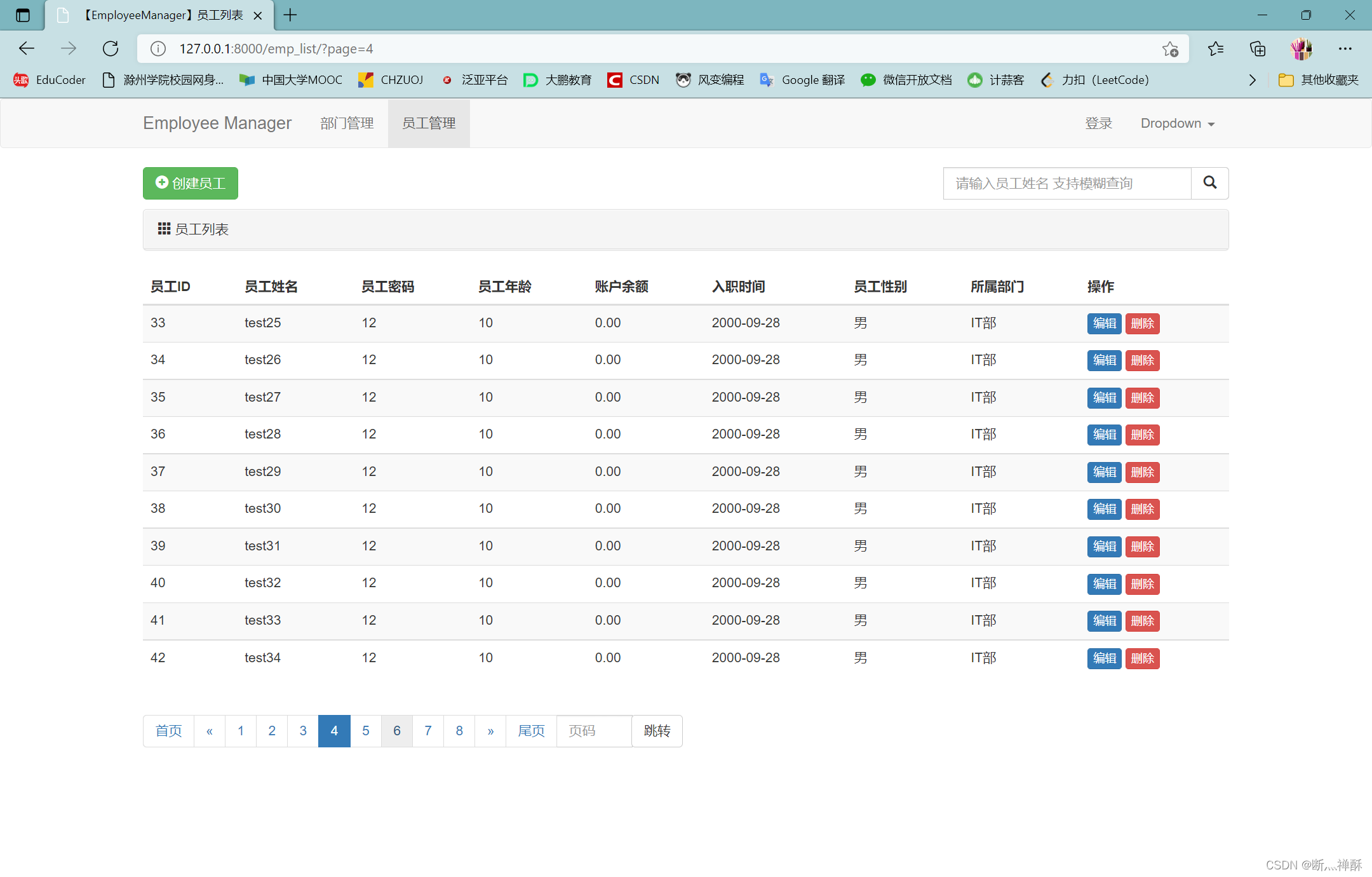Open the 中国大学MOOC bookmark
The height and width of the screenshot is (877, 1372).
point(290,80)
